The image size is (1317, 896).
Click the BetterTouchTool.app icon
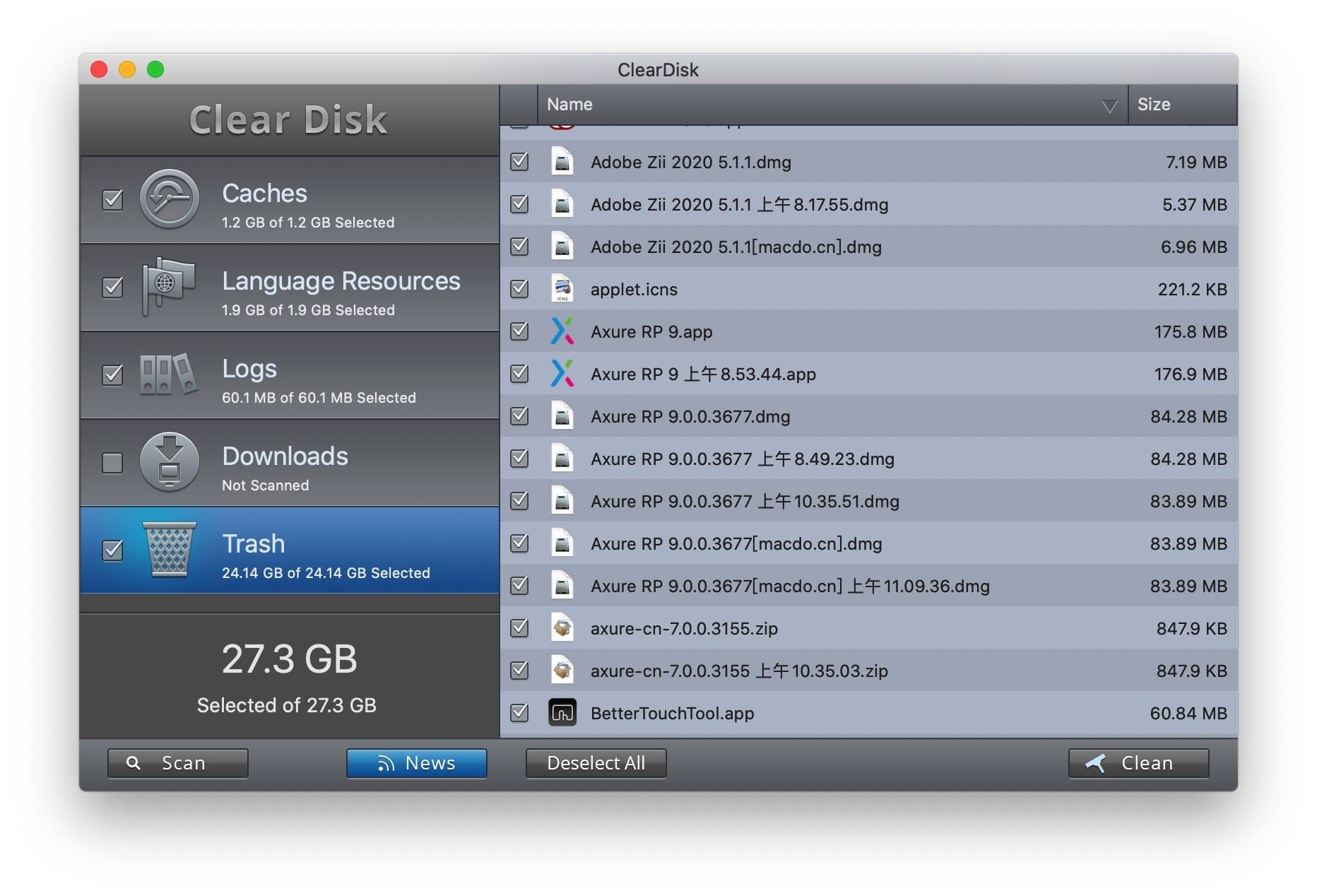pyautogui.click(x=562, y=713)
